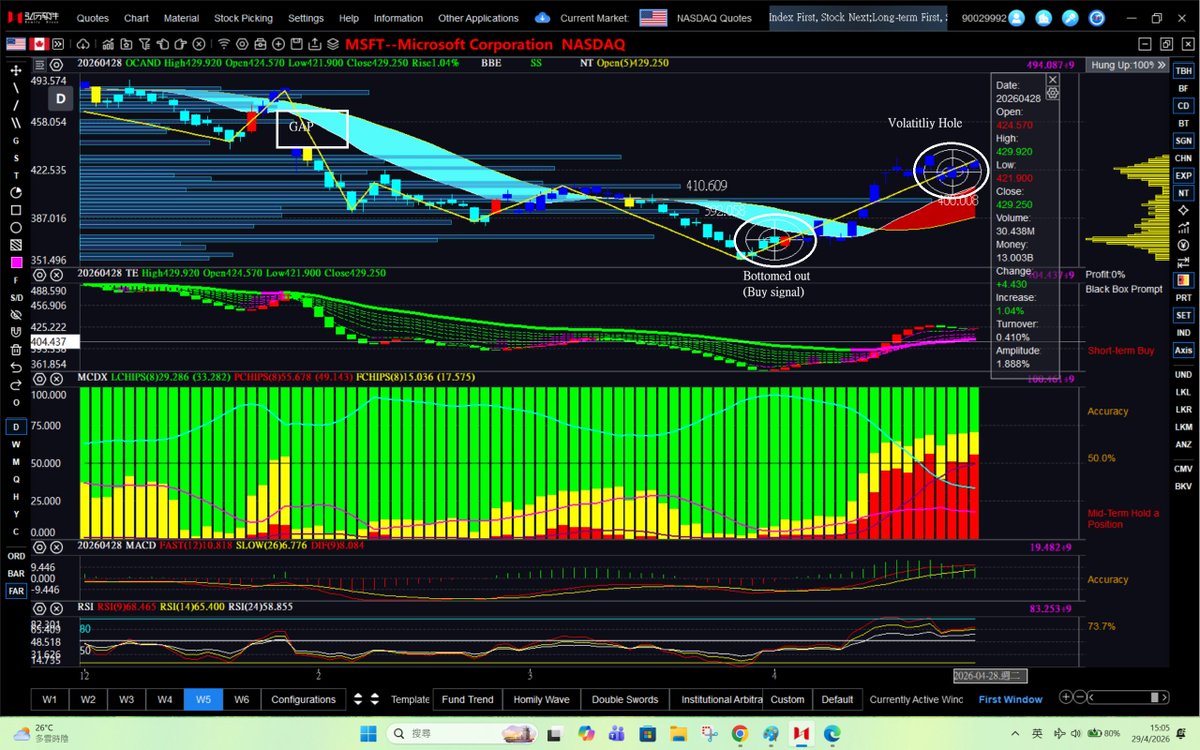Click the upload export toolbar icon
This screenshot has width=1200, height=750.
point(314,44)
